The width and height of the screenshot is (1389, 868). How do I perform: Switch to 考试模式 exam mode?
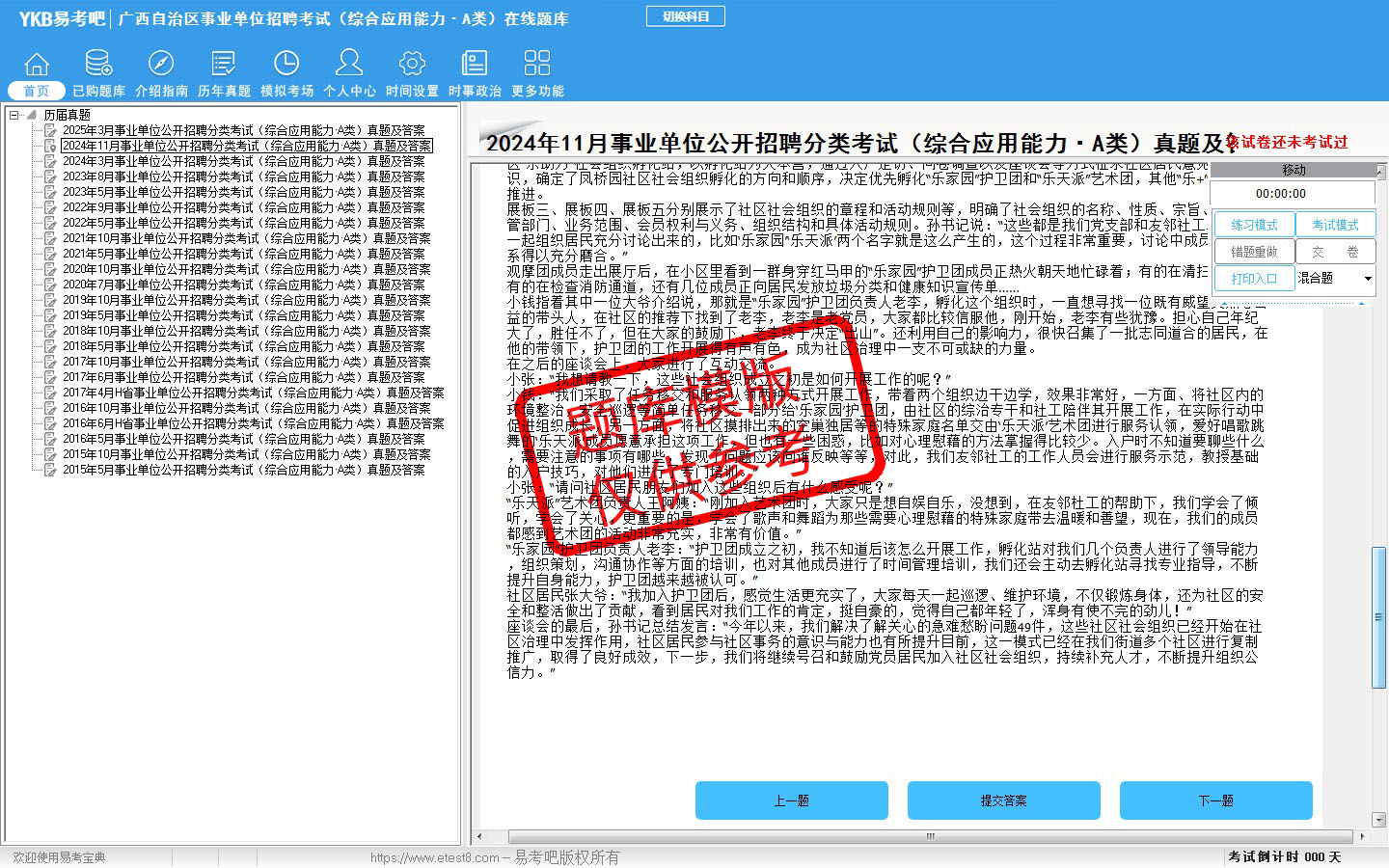(x=1335, y=225)
